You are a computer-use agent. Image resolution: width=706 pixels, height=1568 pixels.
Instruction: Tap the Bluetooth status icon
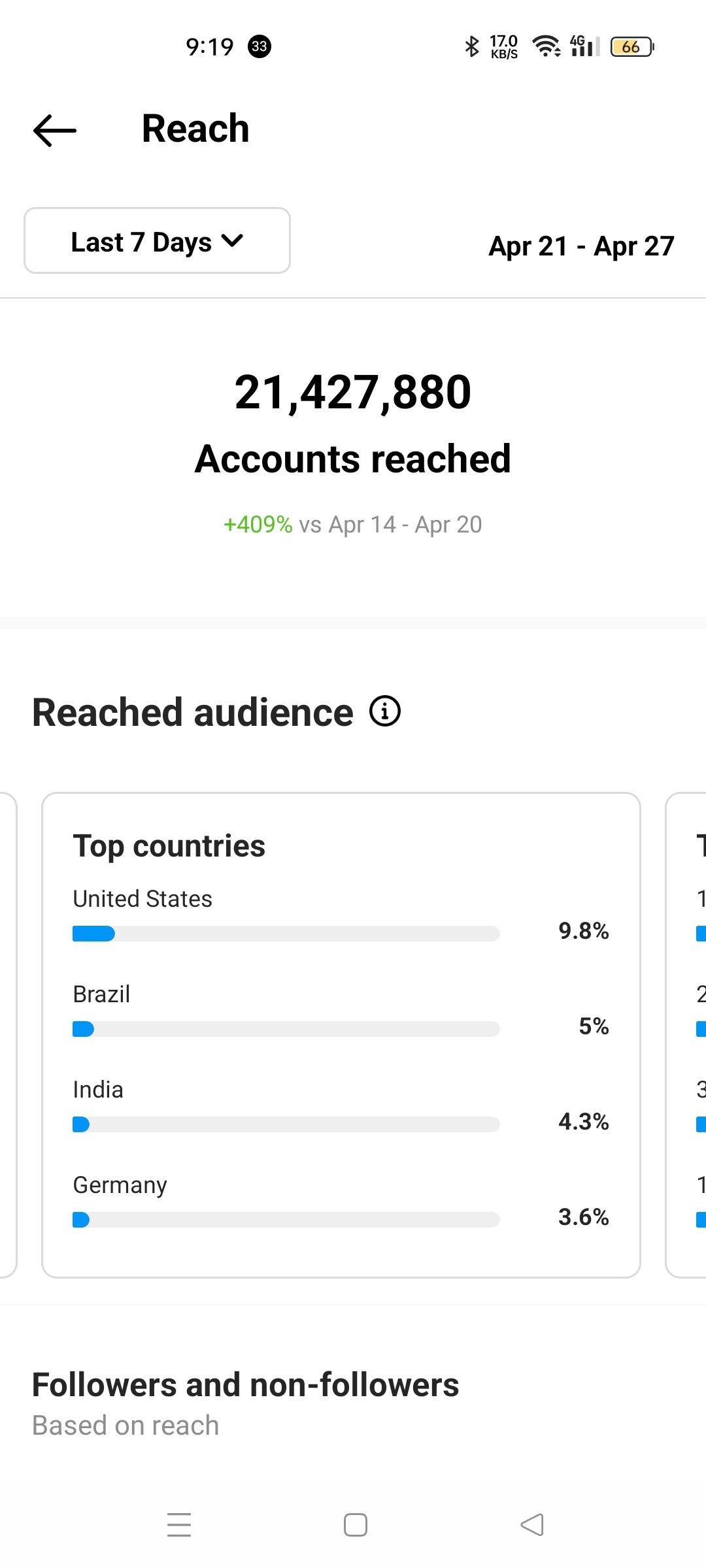pos(471,46)
